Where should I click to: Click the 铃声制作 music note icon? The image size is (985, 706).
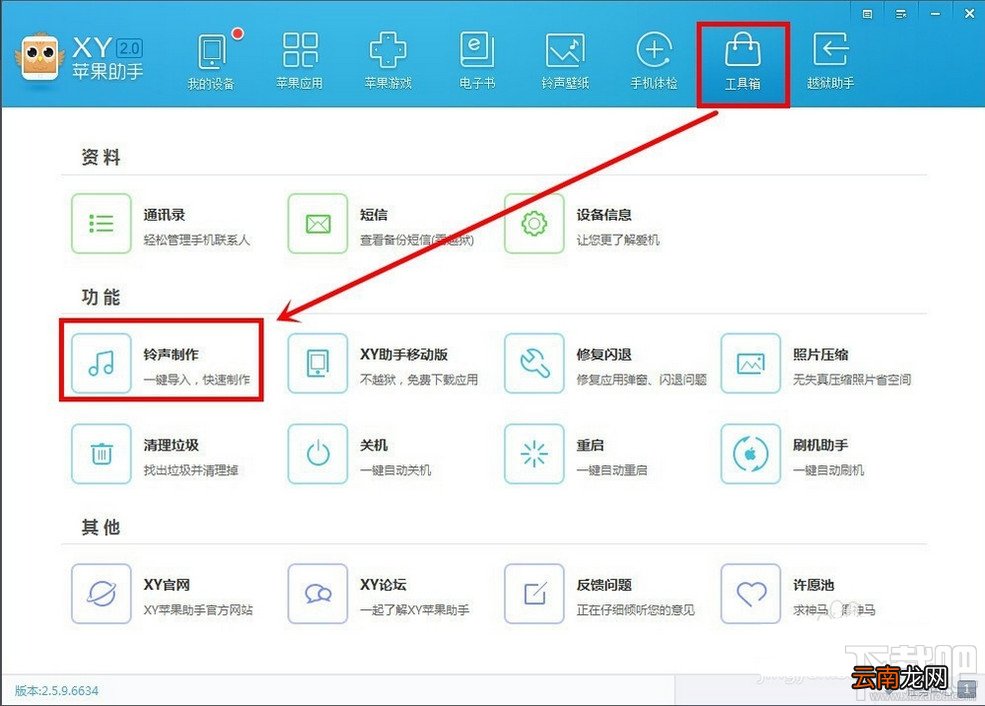point(101,363)
